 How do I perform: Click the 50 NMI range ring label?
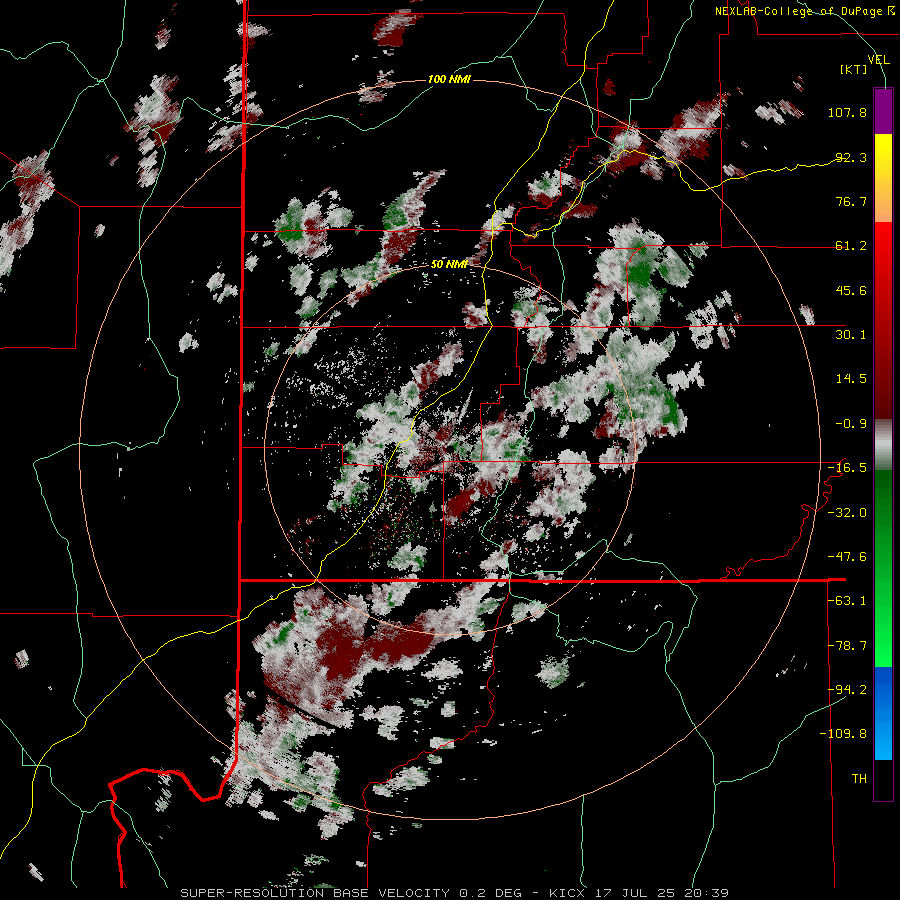(449, 264)
